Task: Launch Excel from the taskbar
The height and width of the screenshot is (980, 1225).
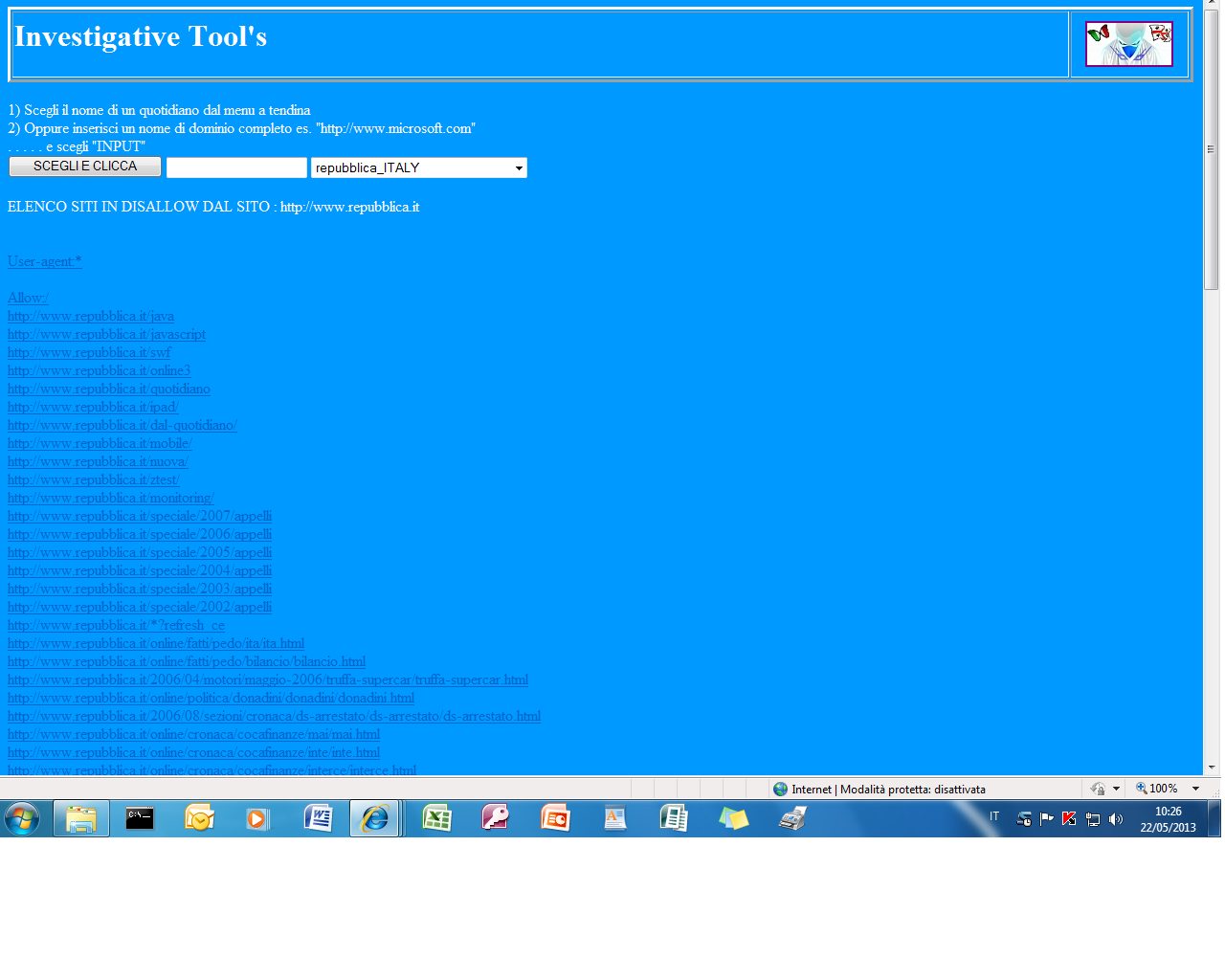Action: [x=437, y=818]
